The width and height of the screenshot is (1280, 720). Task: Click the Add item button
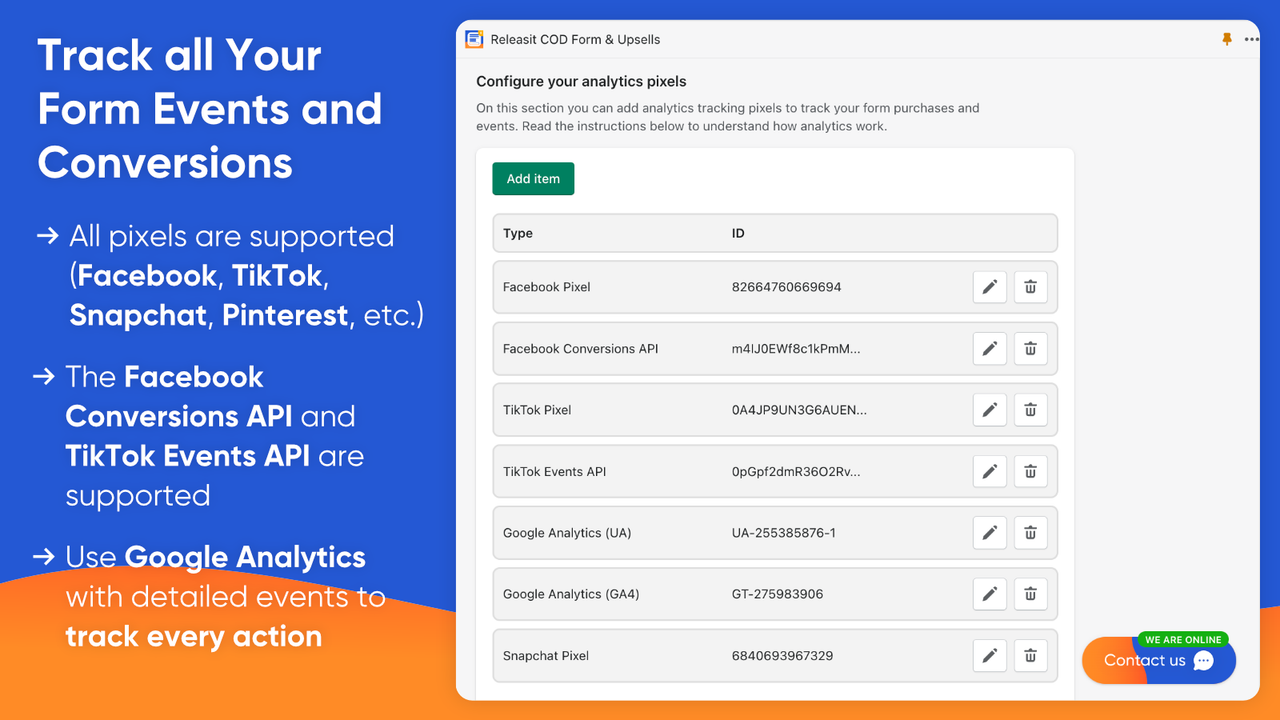533,179
